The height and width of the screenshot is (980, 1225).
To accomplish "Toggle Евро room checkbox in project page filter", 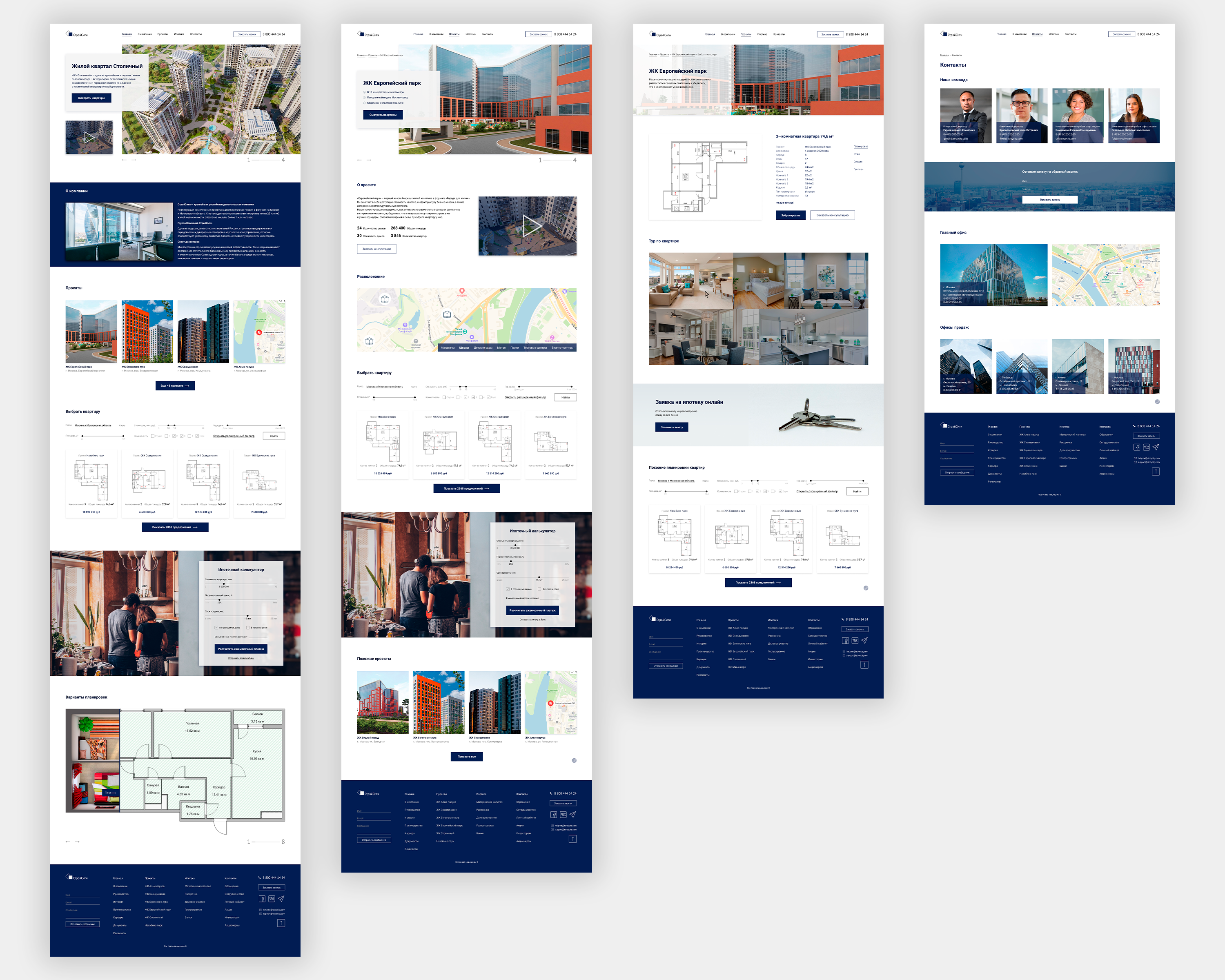I will click(x=488, y=397).
